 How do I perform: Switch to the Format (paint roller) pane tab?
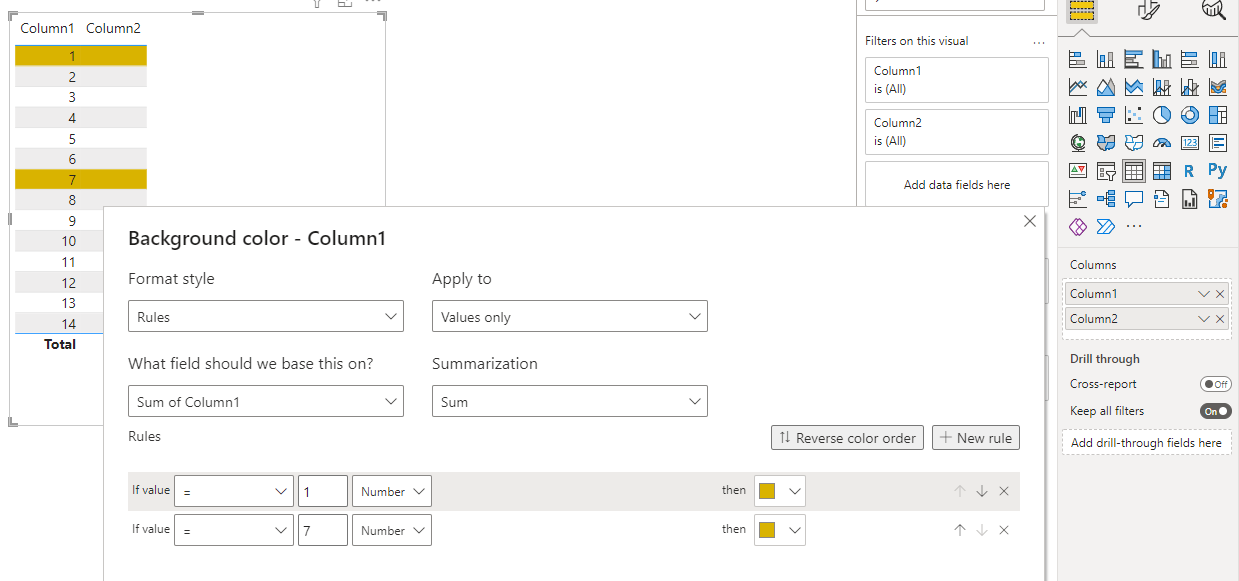1149,10
